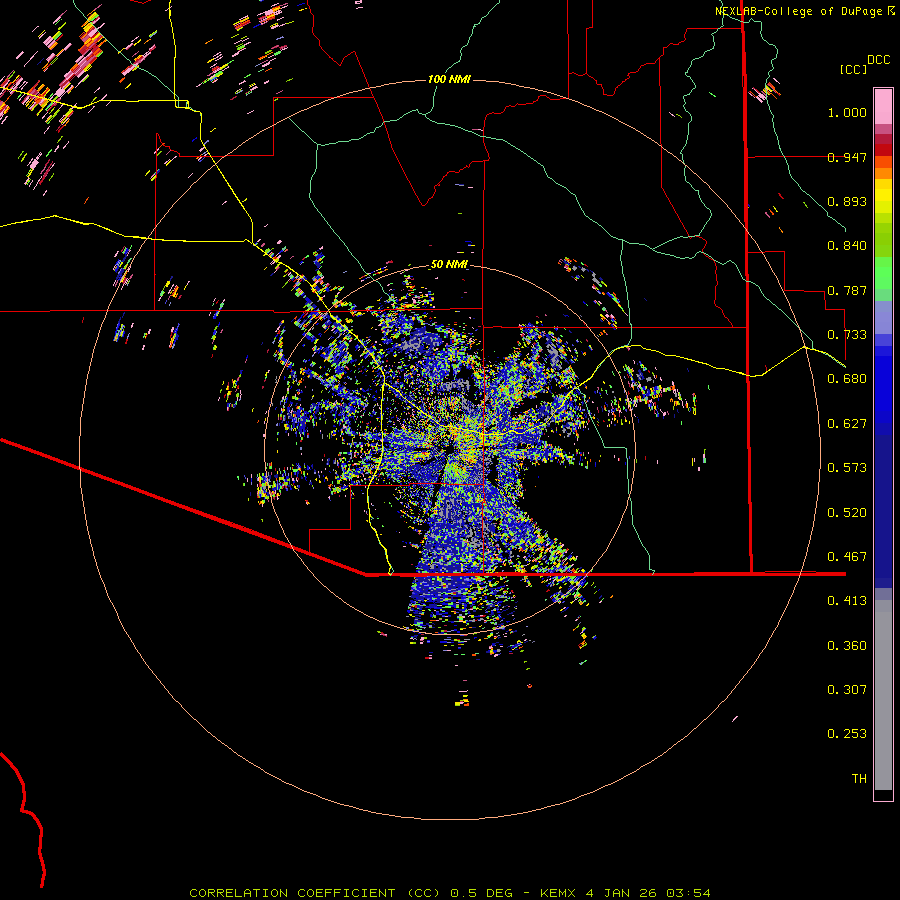Click the 0.627 legend value
The image size is (900, 900).
pyautogui.click(x=847, y=424)
